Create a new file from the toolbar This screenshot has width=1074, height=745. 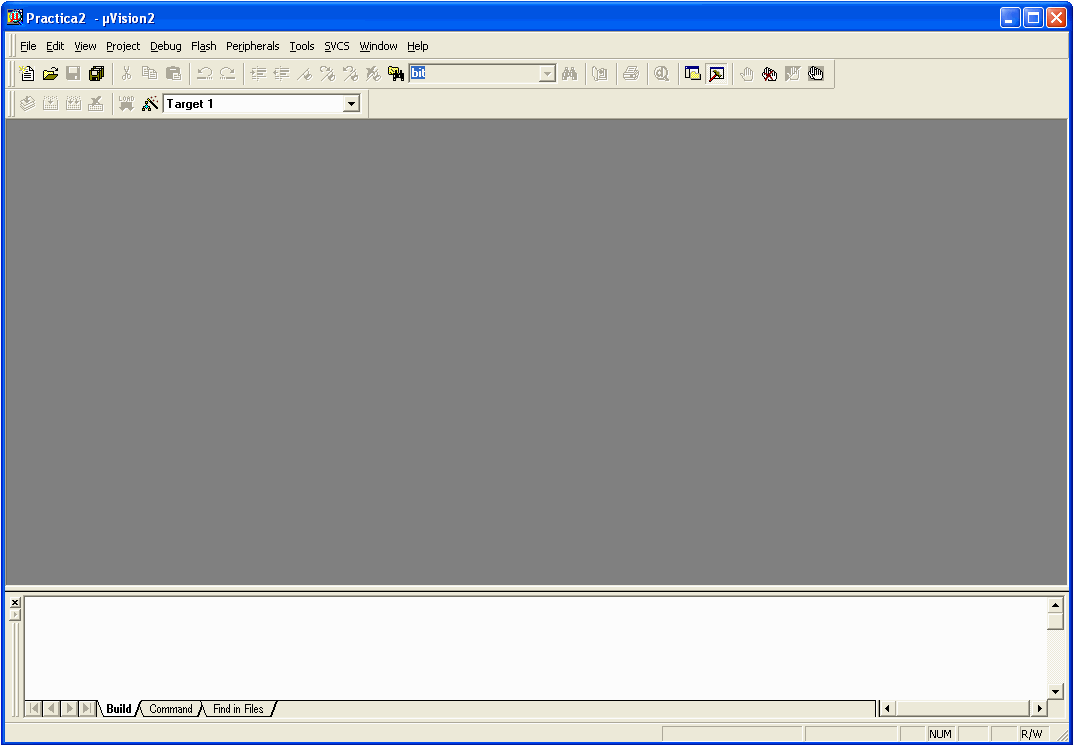pyautogui.click(x=27, y=73)
